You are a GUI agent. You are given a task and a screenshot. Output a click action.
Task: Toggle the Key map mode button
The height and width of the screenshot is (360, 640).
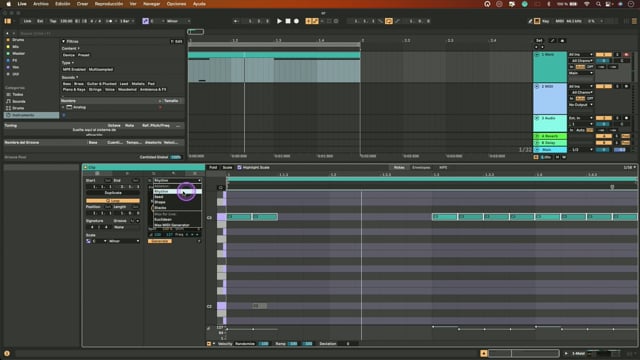545,21
